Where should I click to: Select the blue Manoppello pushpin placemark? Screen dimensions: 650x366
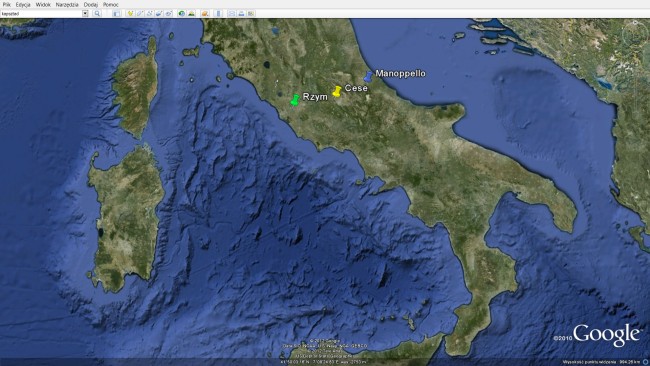pyautogui.click(x=368, y=76)
